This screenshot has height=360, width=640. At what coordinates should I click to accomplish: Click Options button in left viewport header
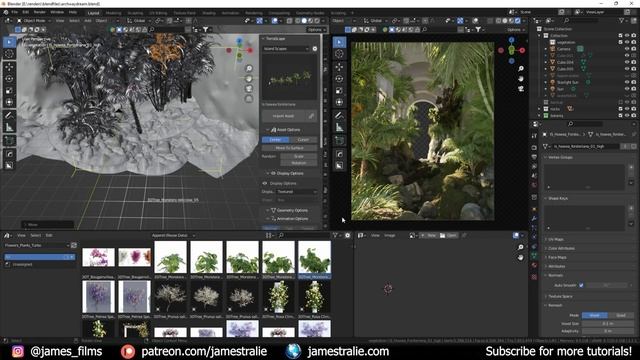(316, 29)
